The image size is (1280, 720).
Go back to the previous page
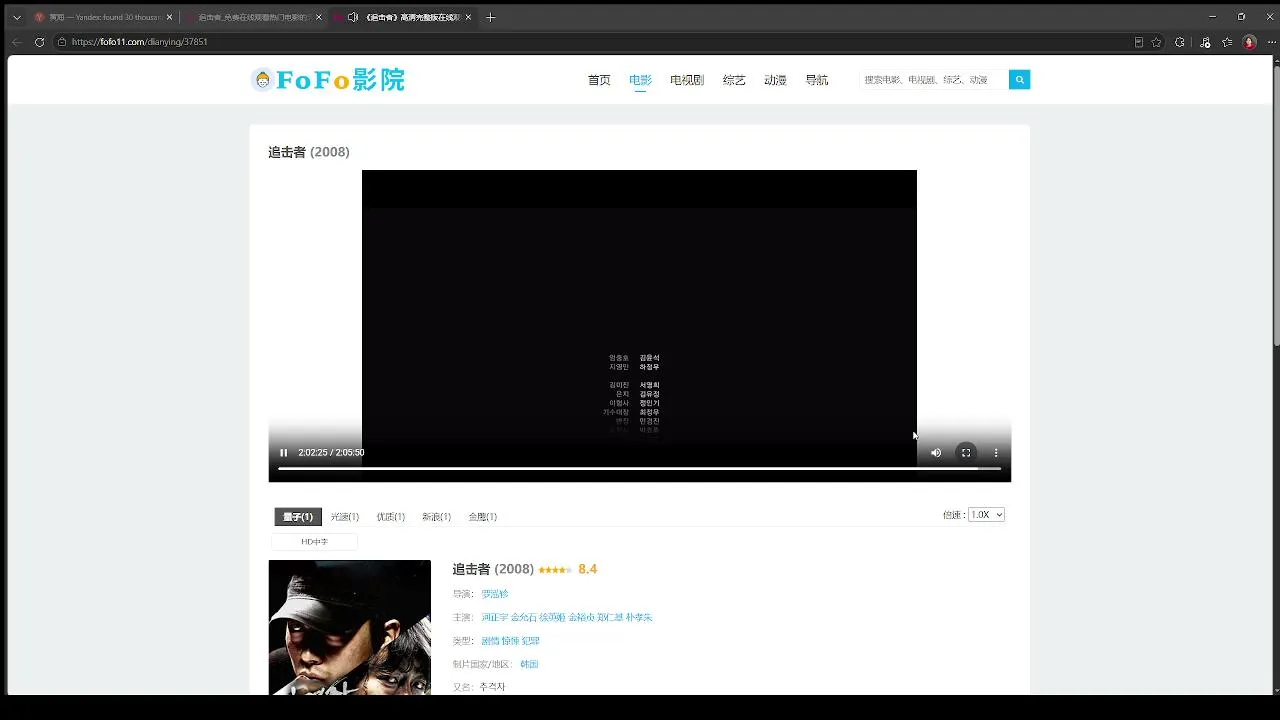coord(17,42)
